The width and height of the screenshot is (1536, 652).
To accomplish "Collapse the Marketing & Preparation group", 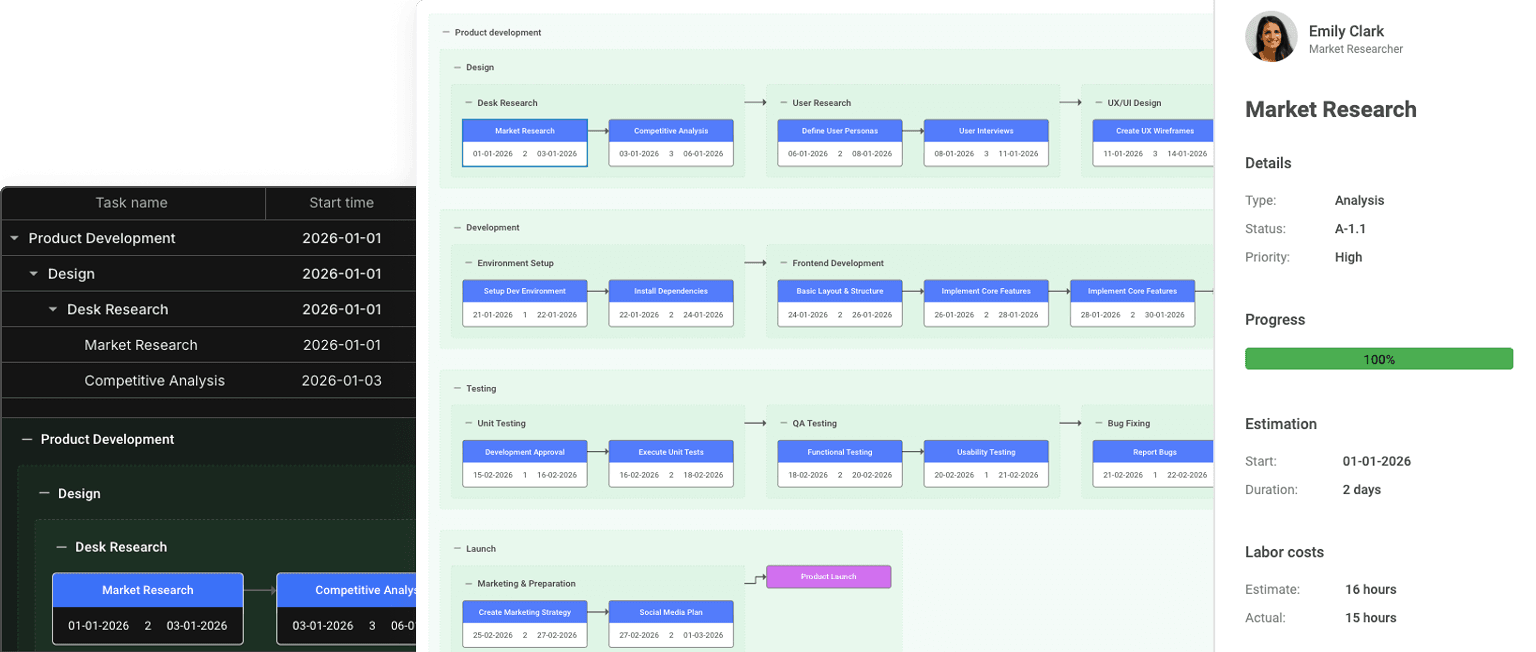I will 468,583.
